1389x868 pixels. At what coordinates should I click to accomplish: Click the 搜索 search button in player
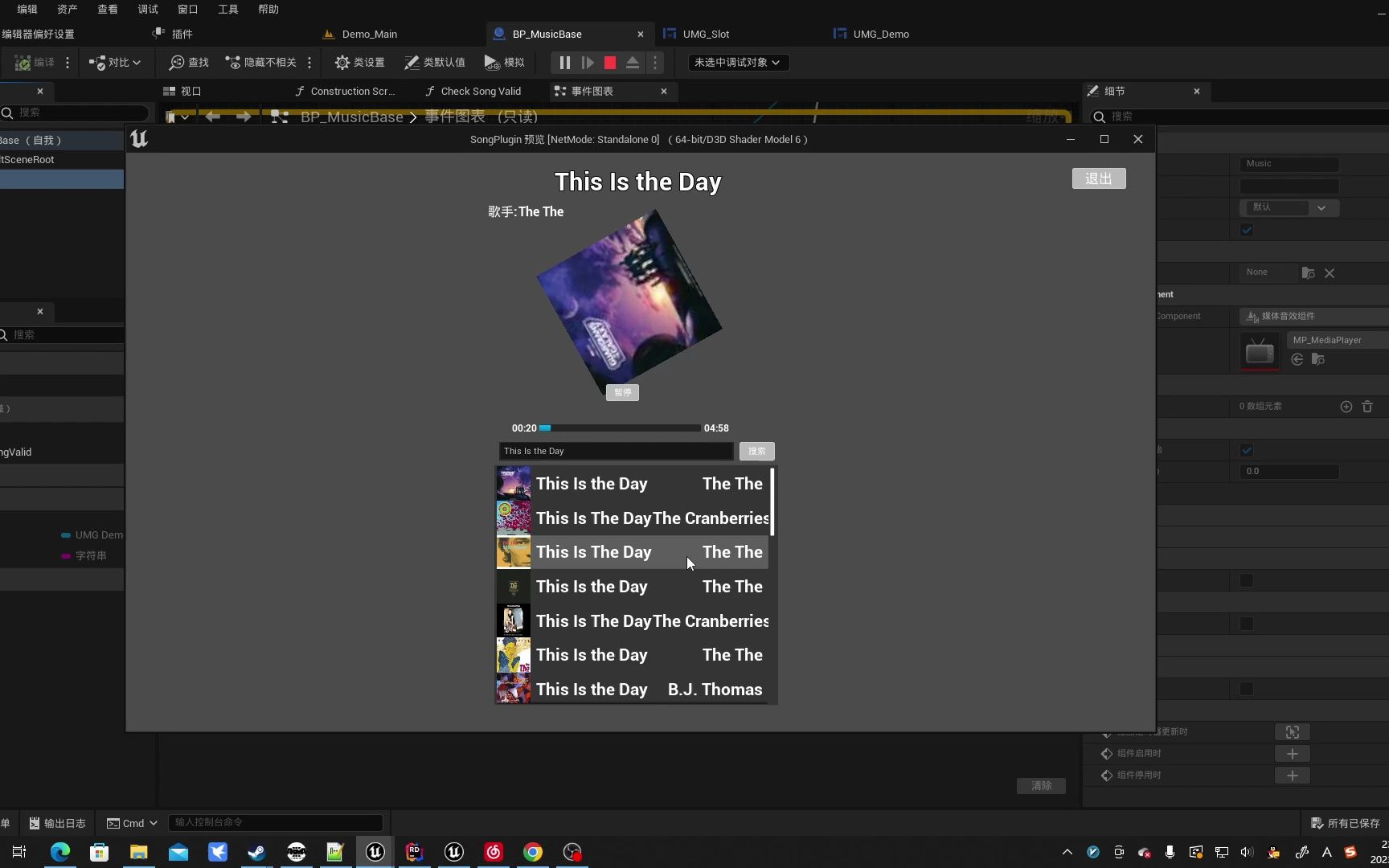pyautogui.click(x=756, y=452)
